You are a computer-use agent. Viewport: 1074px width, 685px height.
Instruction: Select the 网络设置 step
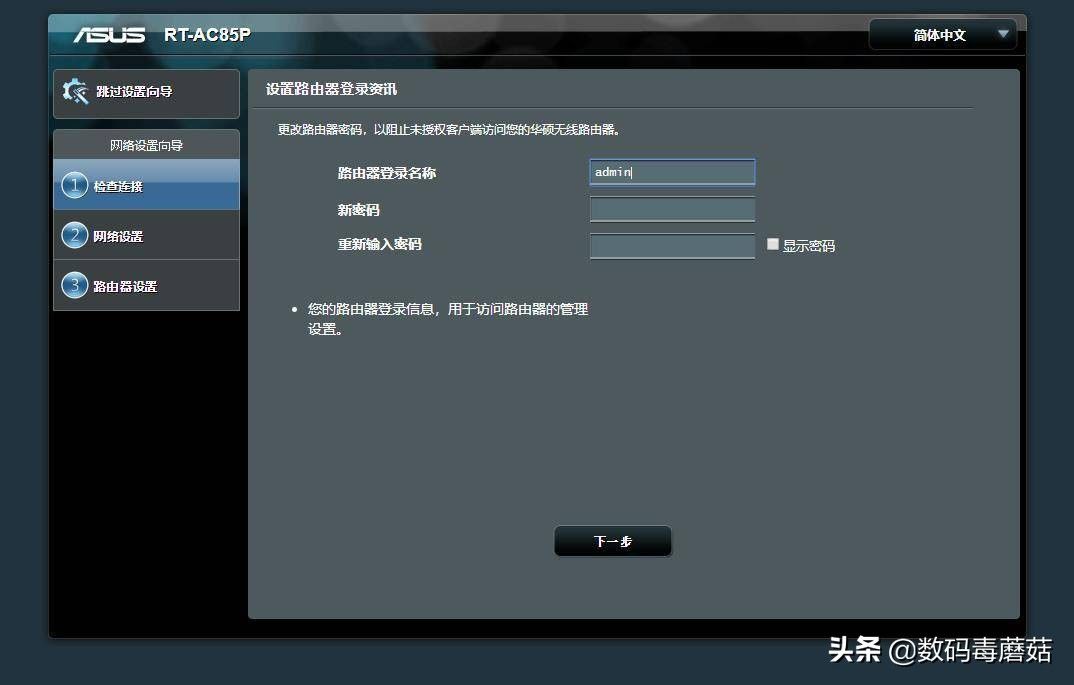147,235
